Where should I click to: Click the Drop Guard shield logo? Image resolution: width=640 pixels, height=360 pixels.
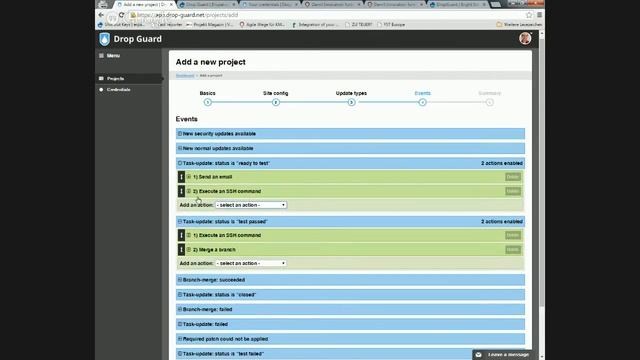tap(104, 39)
